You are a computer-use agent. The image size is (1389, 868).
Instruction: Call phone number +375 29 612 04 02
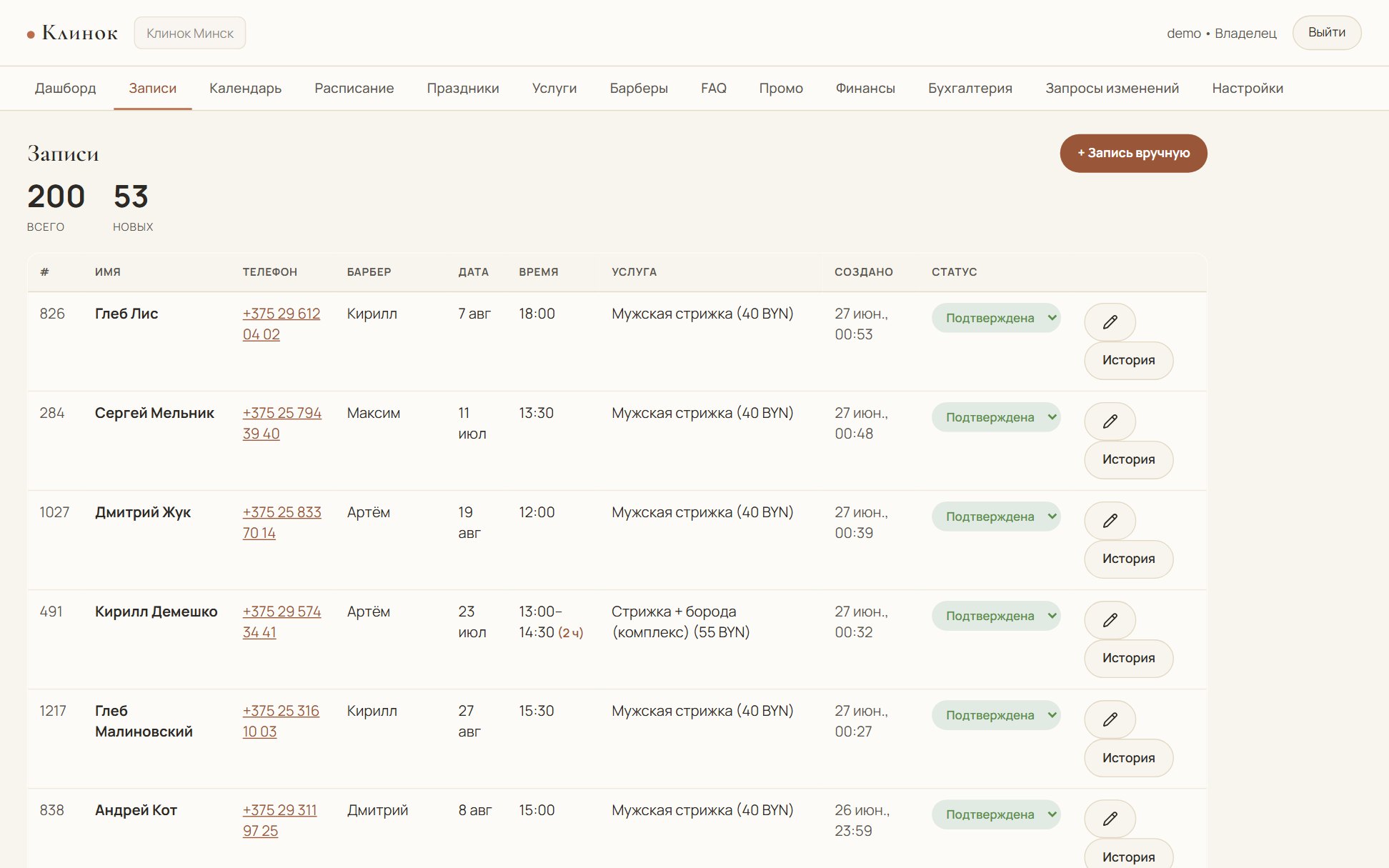[282, 324]
